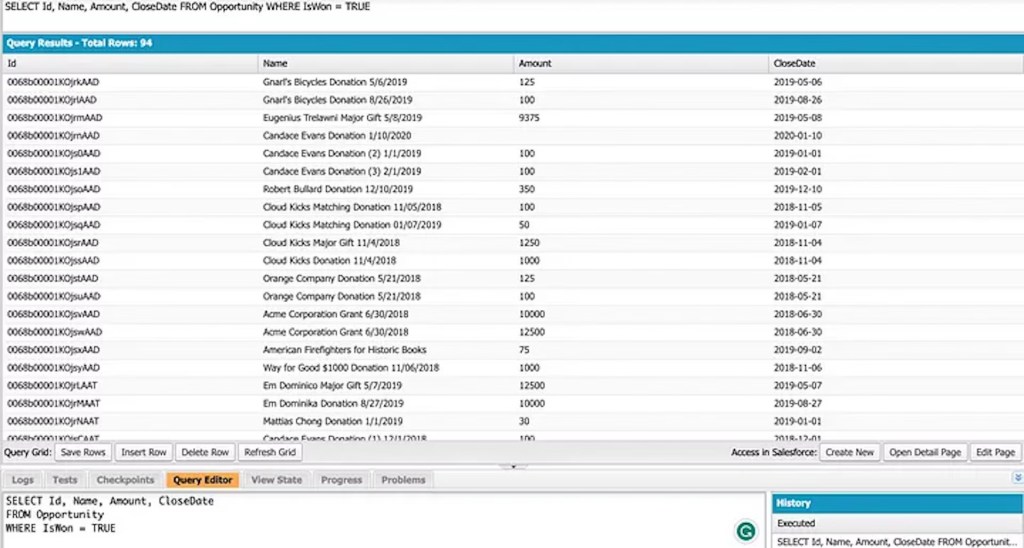
Task: Sort results by the Amount column header
Action: pyautogui.click(x=535, y=63)
